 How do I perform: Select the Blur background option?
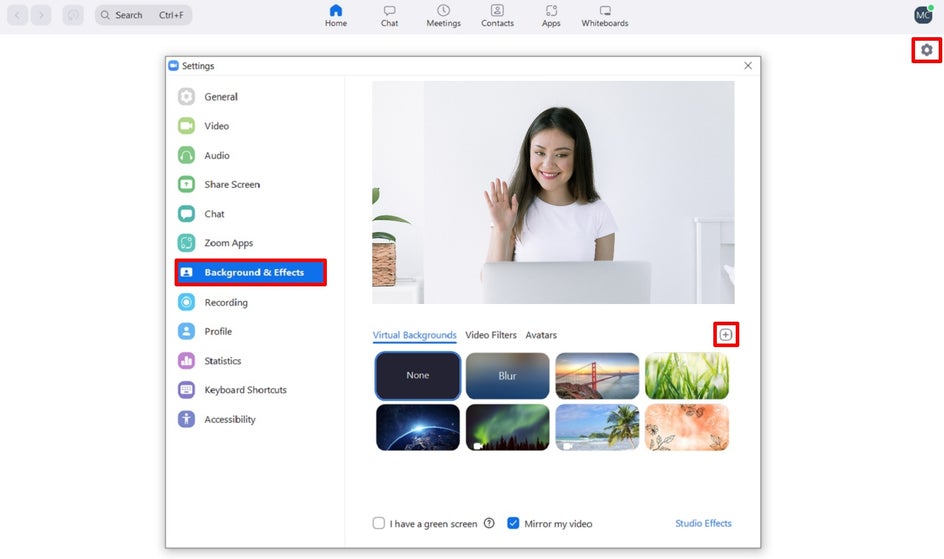tap(508, 375)
